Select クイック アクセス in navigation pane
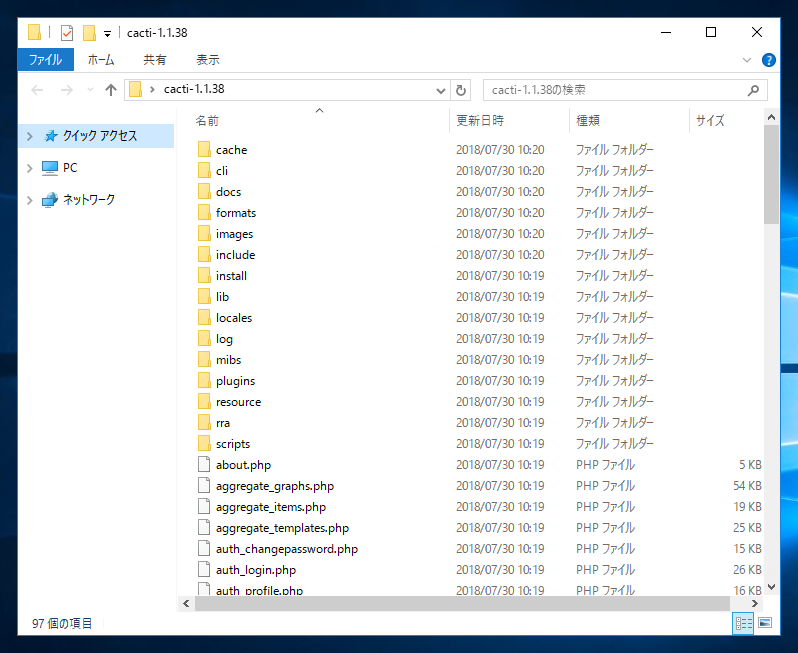 [100, 136]
